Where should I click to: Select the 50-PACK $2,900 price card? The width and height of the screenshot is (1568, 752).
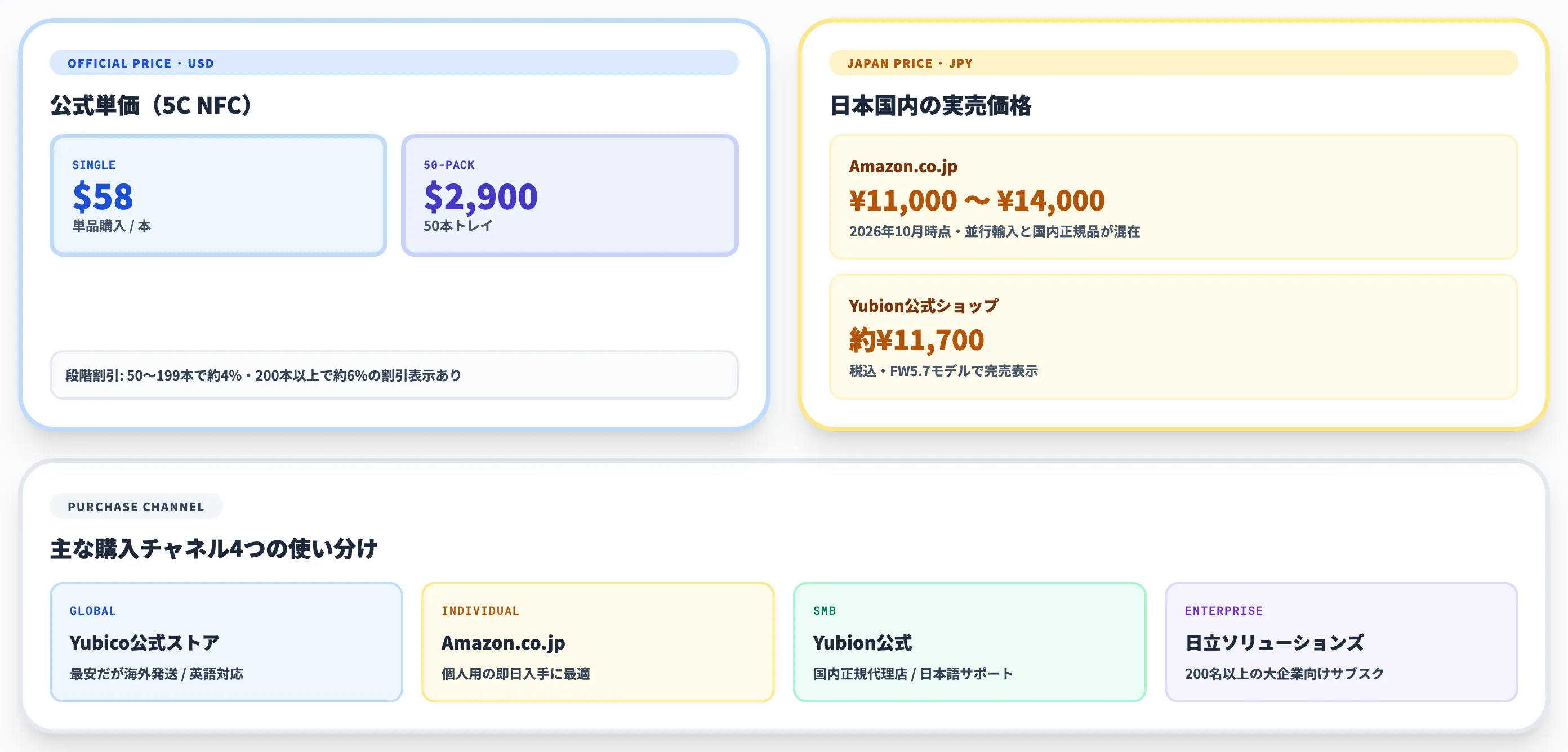pos(569,195)
